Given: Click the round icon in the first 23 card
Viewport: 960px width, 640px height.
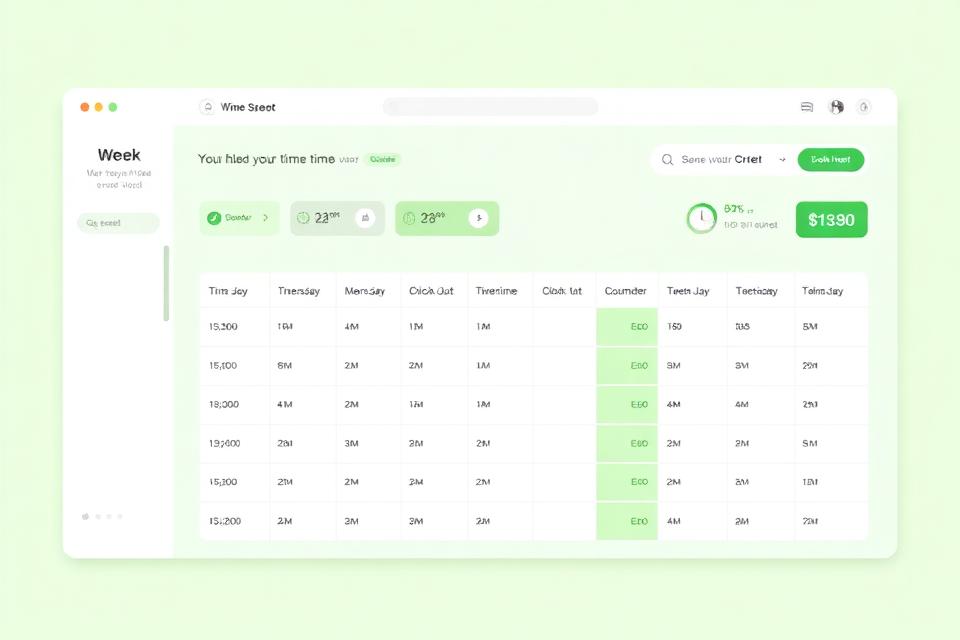Looking at the screenshot, I should click(x=365, y=217).
